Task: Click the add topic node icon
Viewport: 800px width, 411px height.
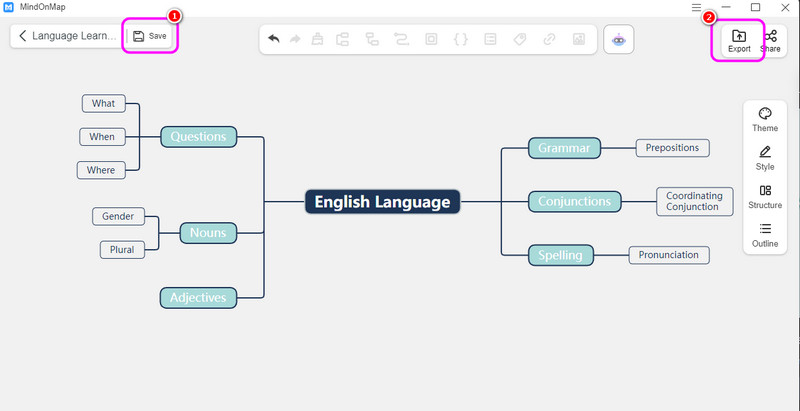Action: [342, 39]
